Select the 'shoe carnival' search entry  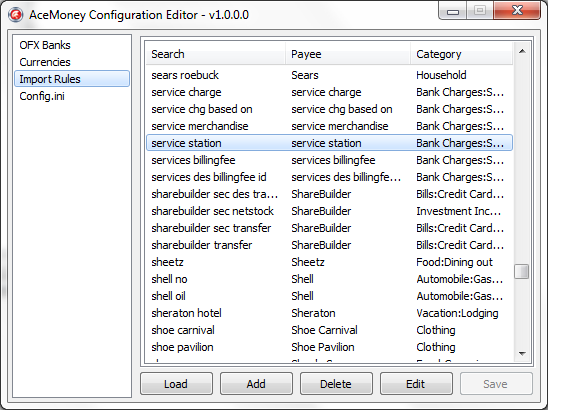(x=183, y=330)
